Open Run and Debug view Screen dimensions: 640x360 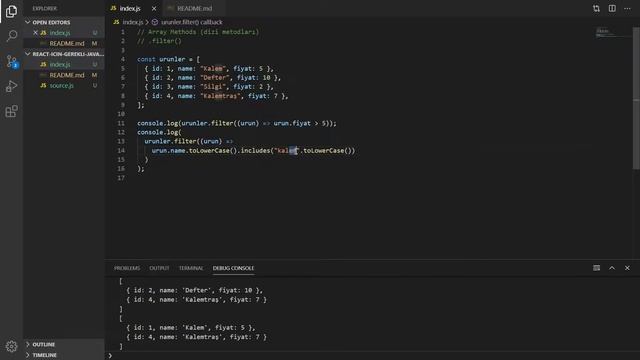pos(11,86)
